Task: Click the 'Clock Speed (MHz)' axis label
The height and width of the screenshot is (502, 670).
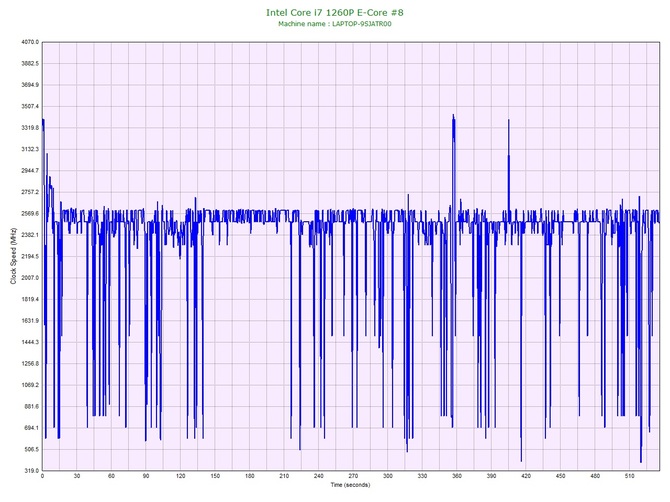Action: [13, 256]
